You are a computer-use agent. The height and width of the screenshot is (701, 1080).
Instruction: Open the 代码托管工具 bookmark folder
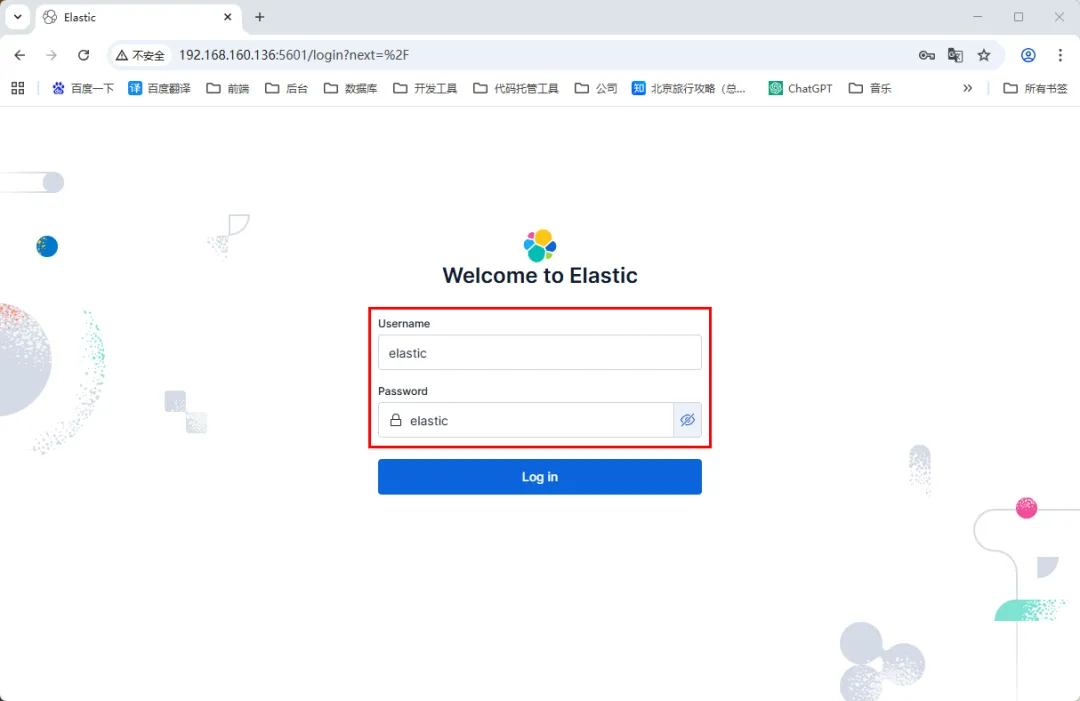(516, 88)
